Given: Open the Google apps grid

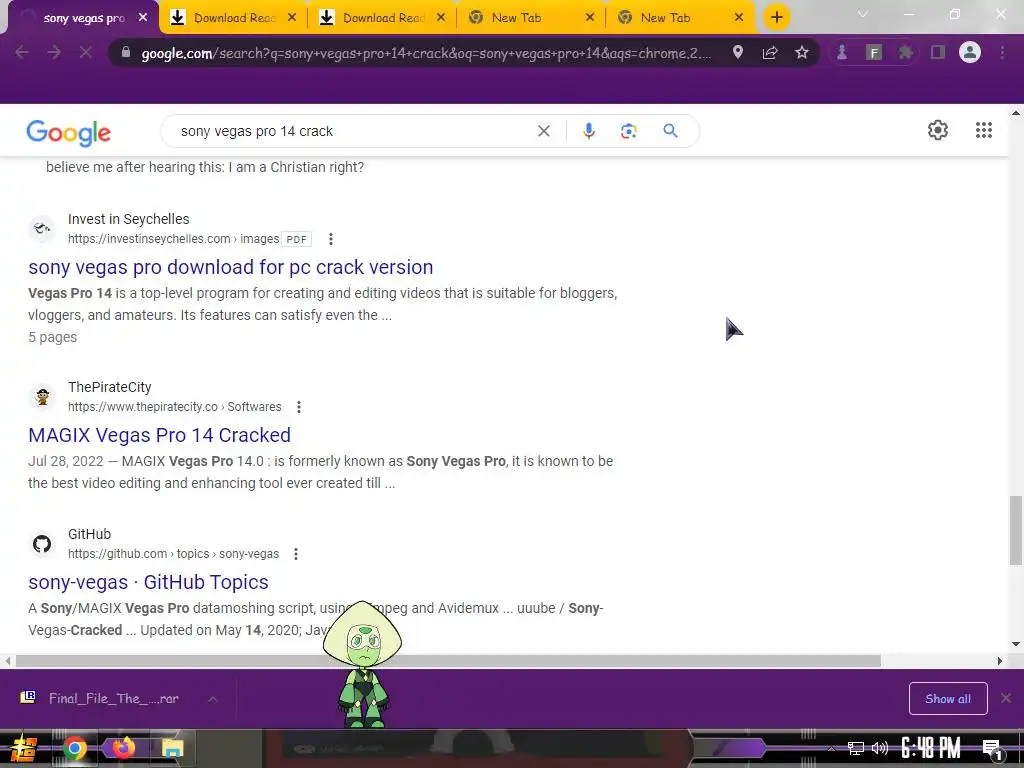Looking at the screenshot, I should coord(984,130).
